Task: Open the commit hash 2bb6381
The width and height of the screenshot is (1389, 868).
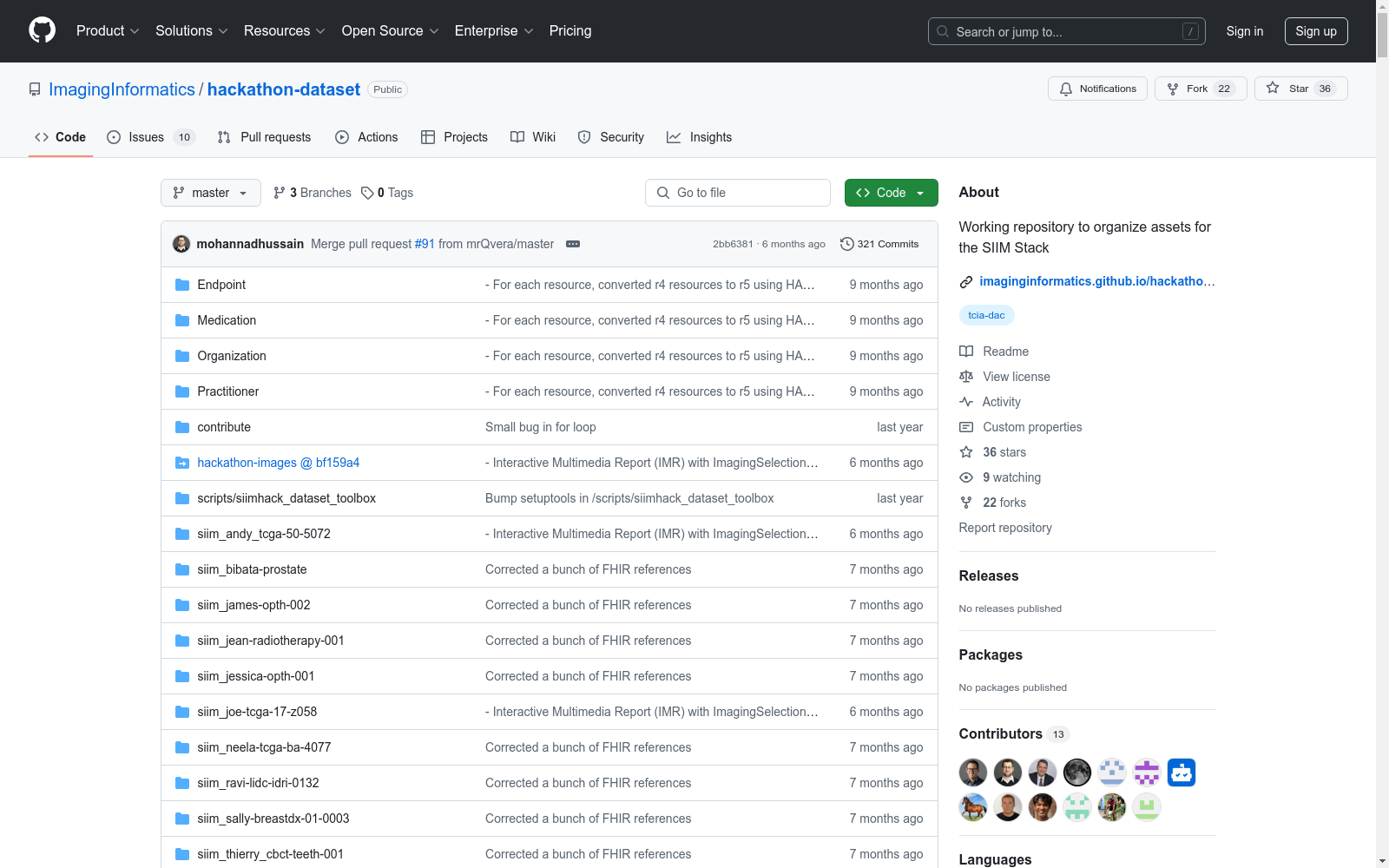Action: pos(733,244)
